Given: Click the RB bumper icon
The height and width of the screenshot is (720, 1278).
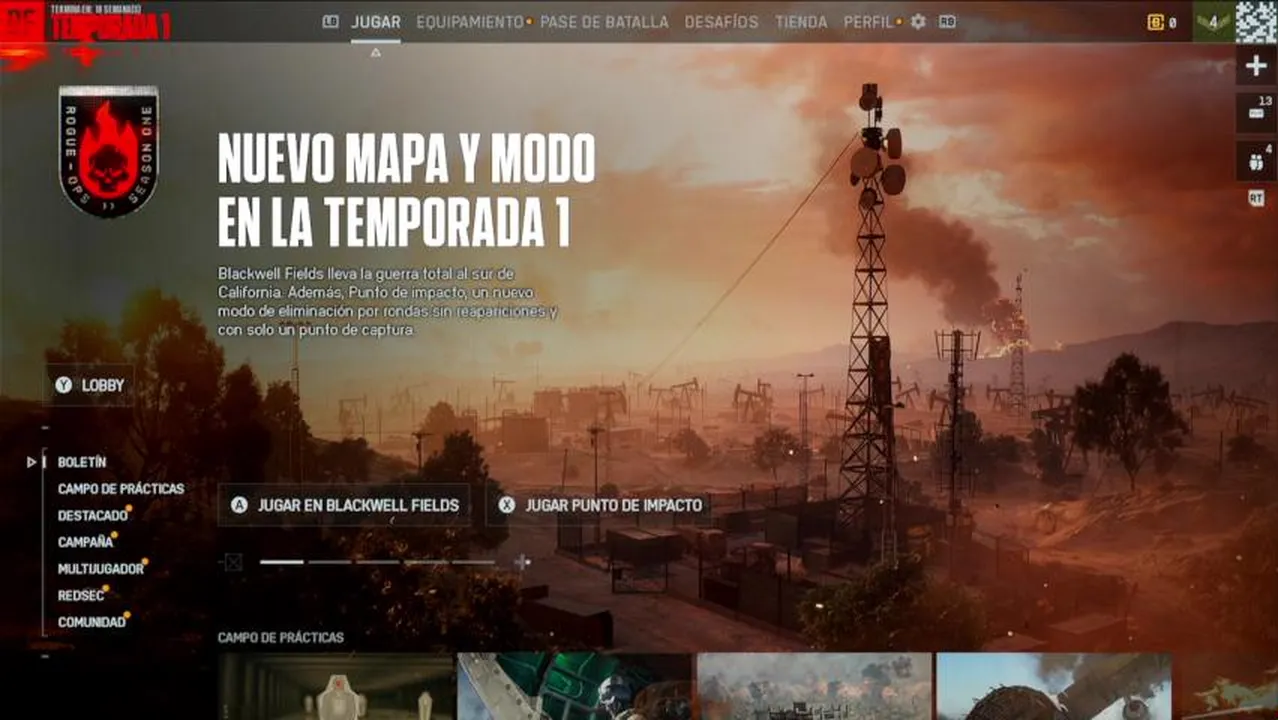Looking at the screenshot, I should click(x=947, y=21).
